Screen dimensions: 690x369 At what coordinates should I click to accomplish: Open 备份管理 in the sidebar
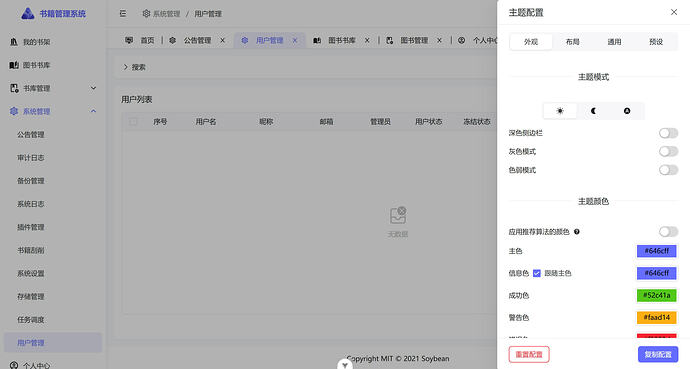coord(53,181)
